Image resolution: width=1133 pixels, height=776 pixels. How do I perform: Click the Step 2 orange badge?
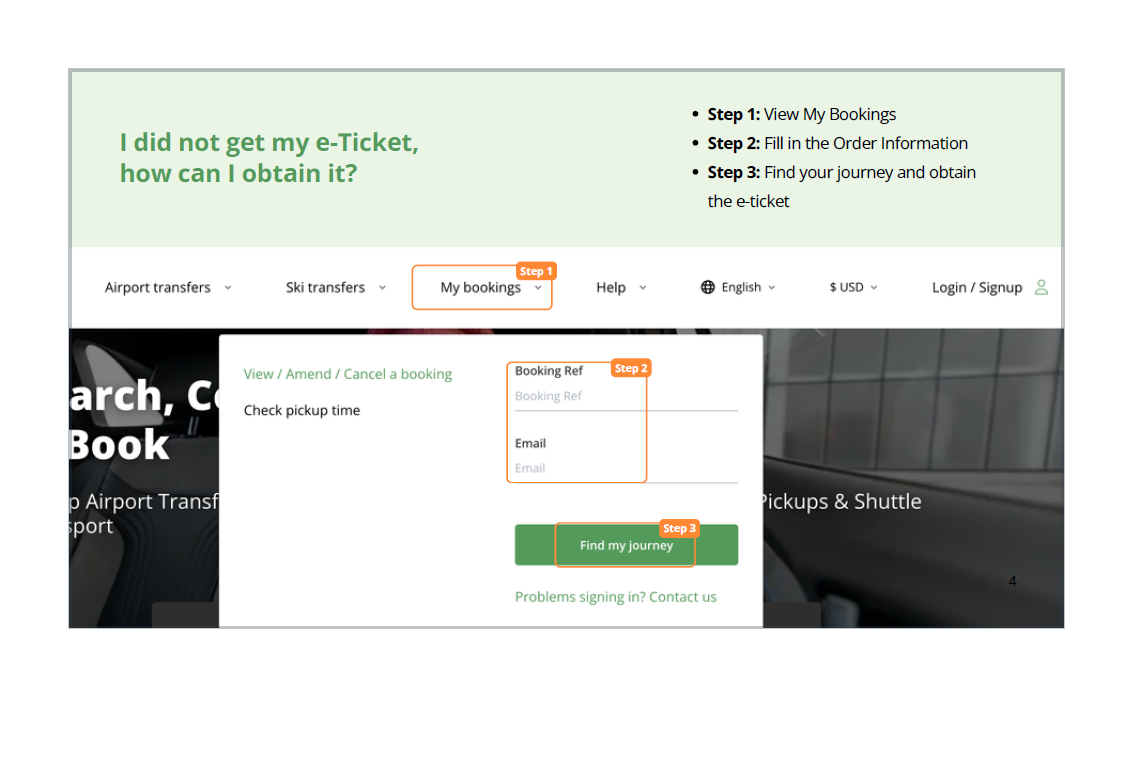(631, 368)
